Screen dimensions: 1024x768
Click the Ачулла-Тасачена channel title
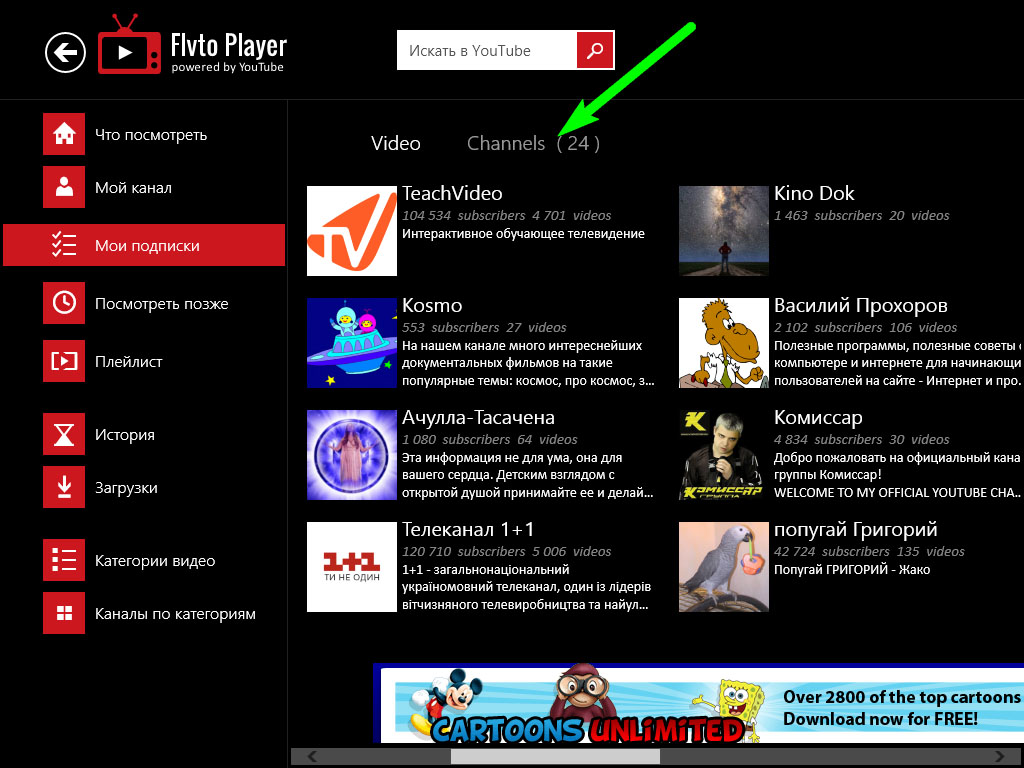coord(478,417)
